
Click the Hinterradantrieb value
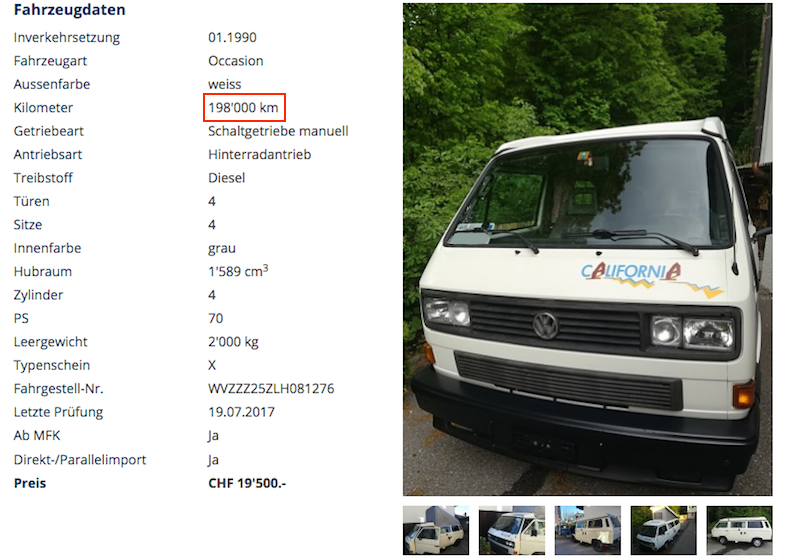tap(259, 155)
